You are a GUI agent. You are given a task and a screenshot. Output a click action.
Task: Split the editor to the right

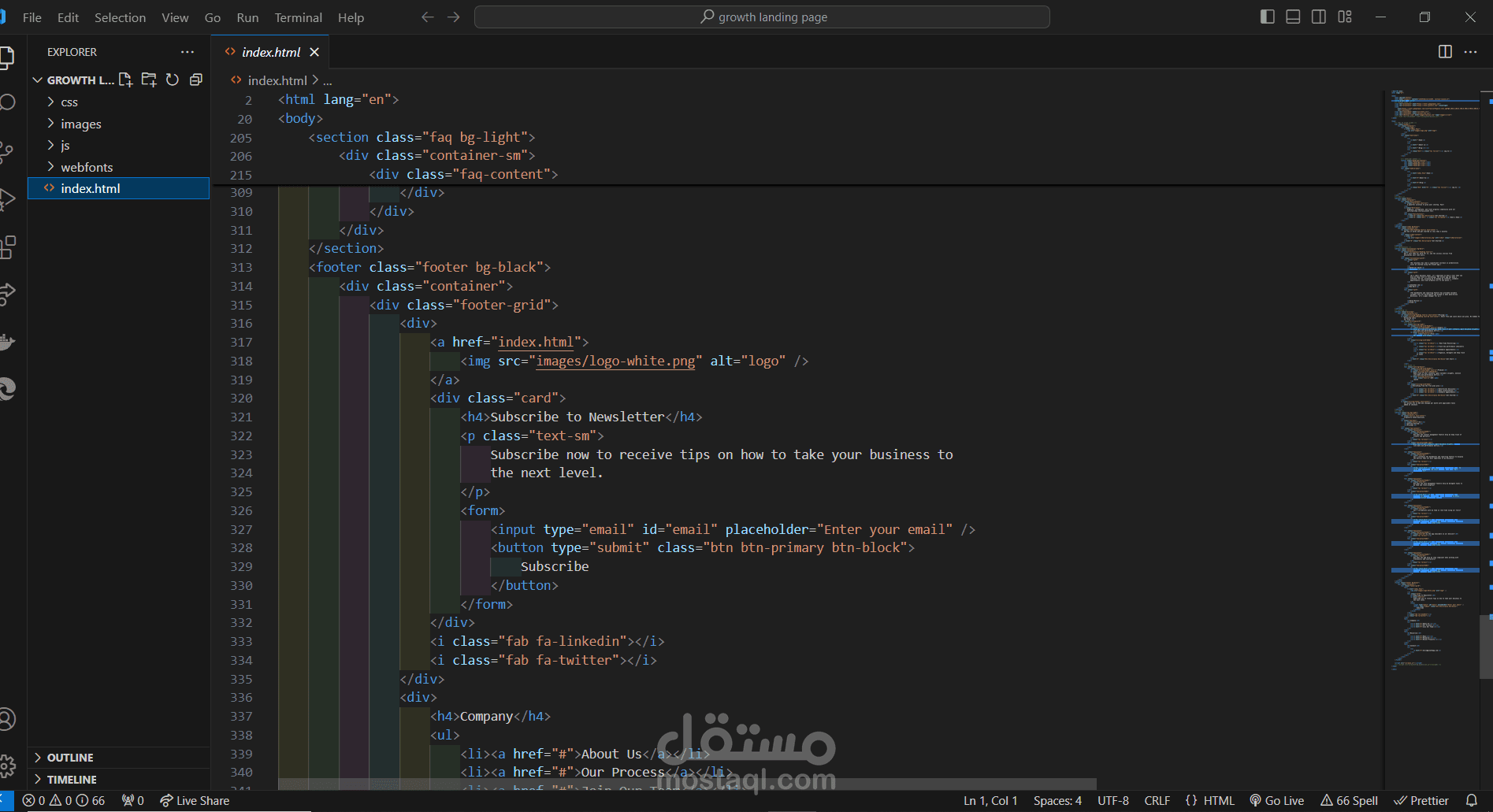(x=1445, y=52)
